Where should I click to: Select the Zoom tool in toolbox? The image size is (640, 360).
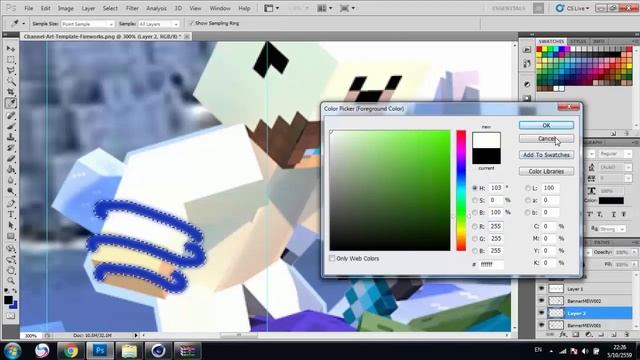tap(11, 280)
